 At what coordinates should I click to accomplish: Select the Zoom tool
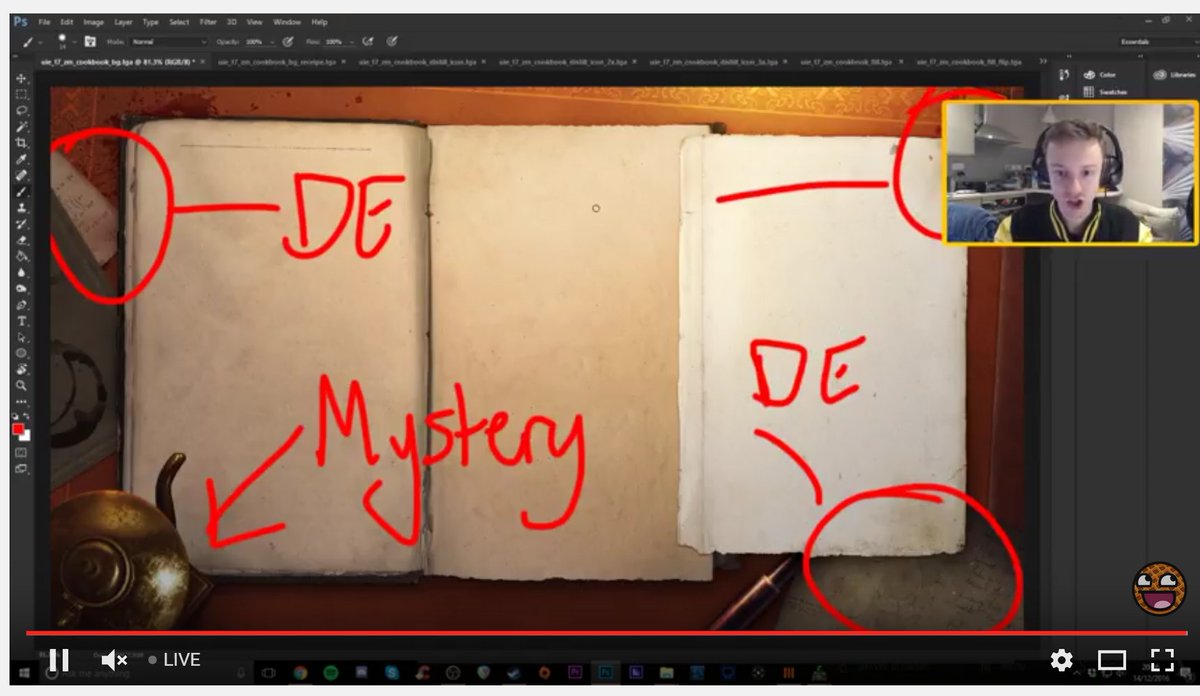point(22,385)
